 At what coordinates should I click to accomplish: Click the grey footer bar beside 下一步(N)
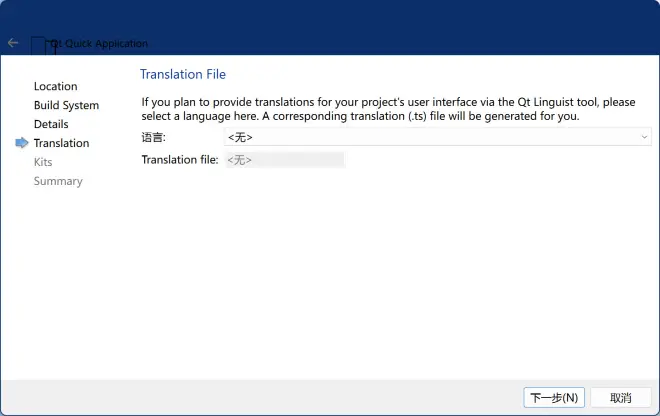coord(261,397)
